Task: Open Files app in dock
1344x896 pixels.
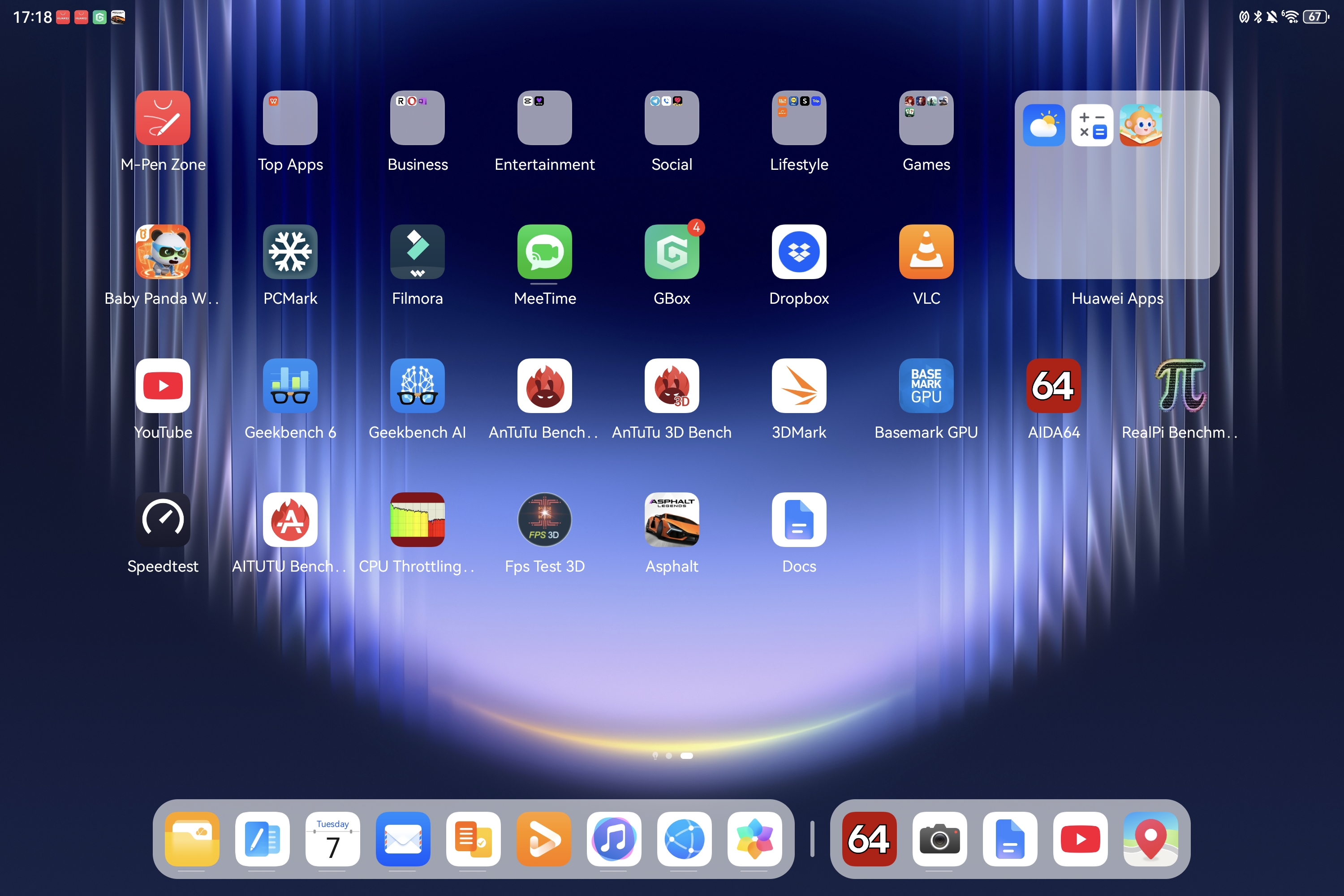Action: (192, 839)
